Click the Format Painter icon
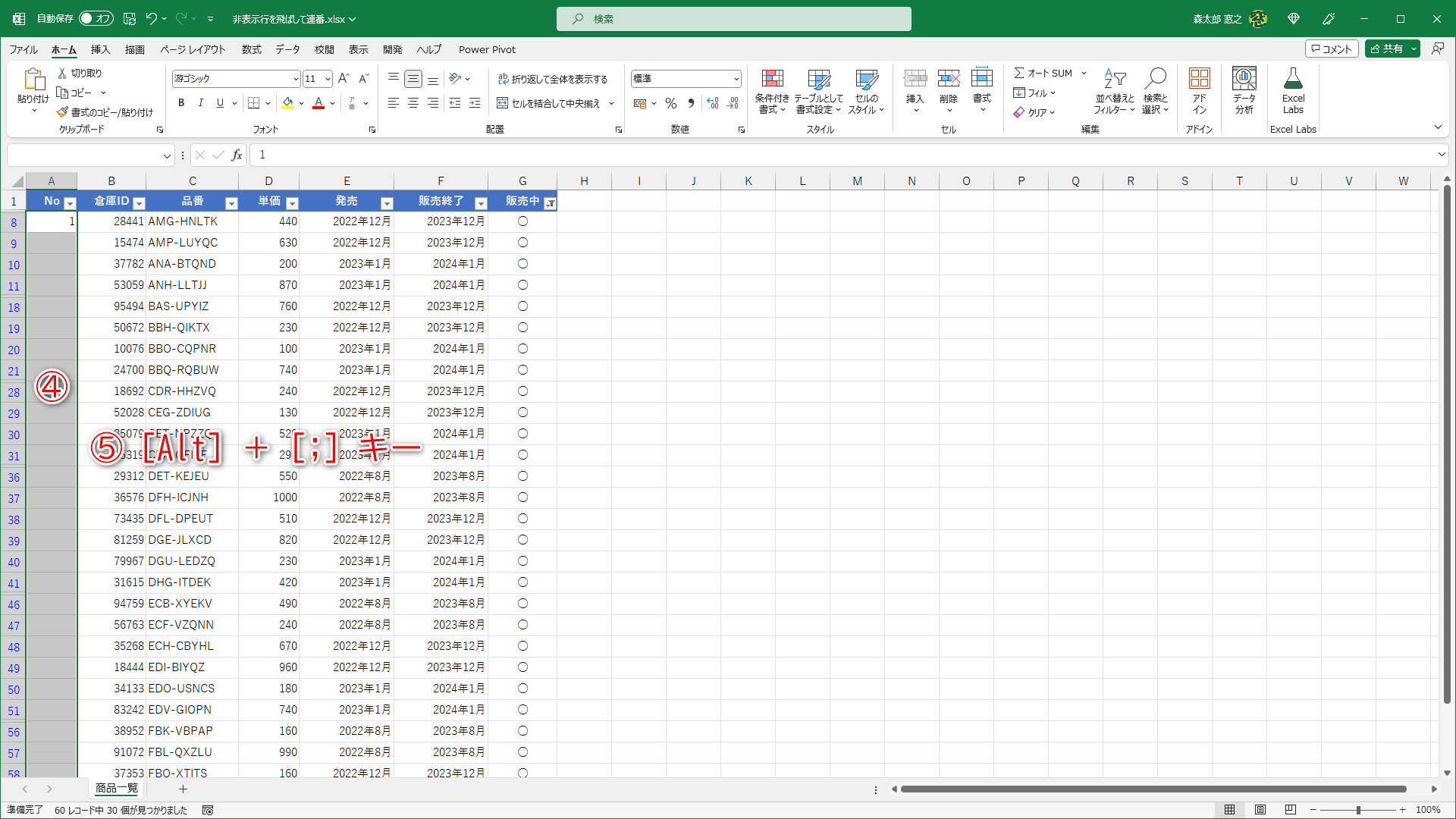Screen dimensions: 1456x819 (63, 112)
